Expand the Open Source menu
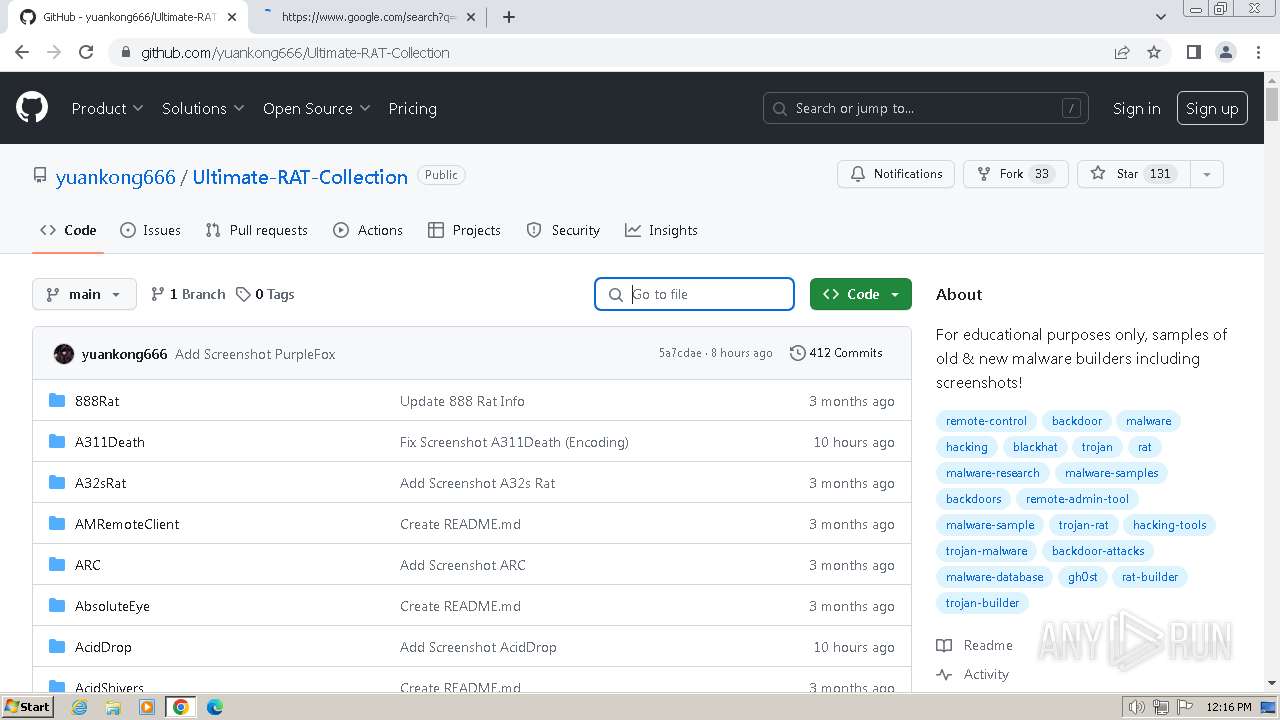 pos(316,108)
